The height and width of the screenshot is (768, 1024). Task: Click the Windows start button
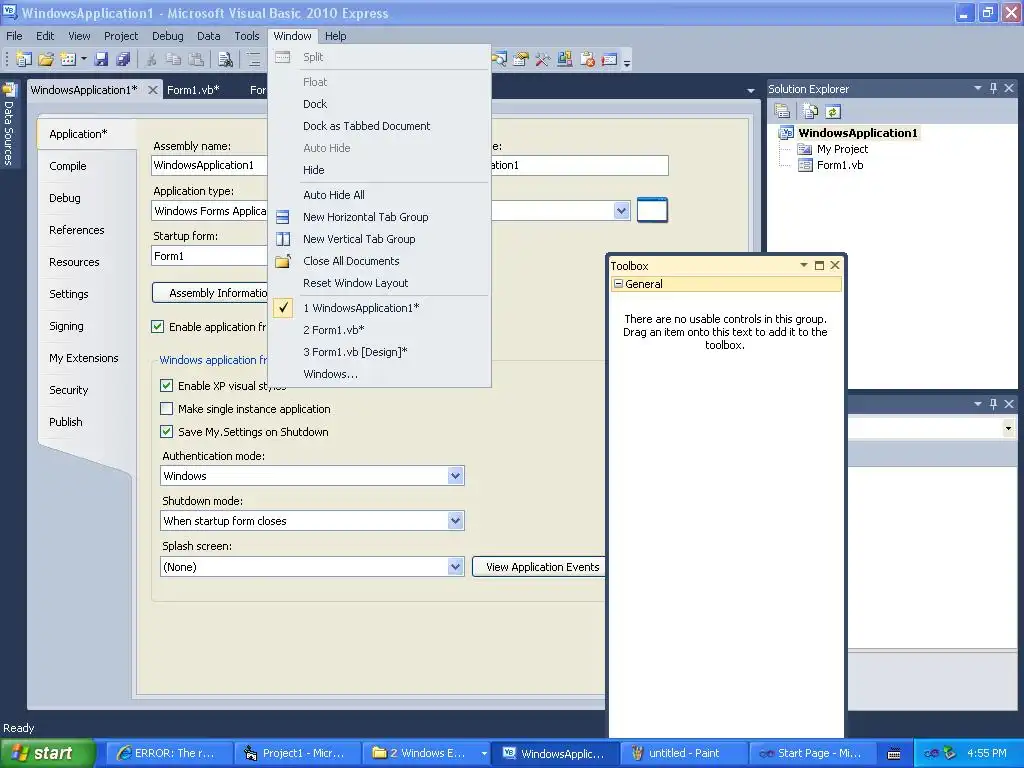(47, 753)
